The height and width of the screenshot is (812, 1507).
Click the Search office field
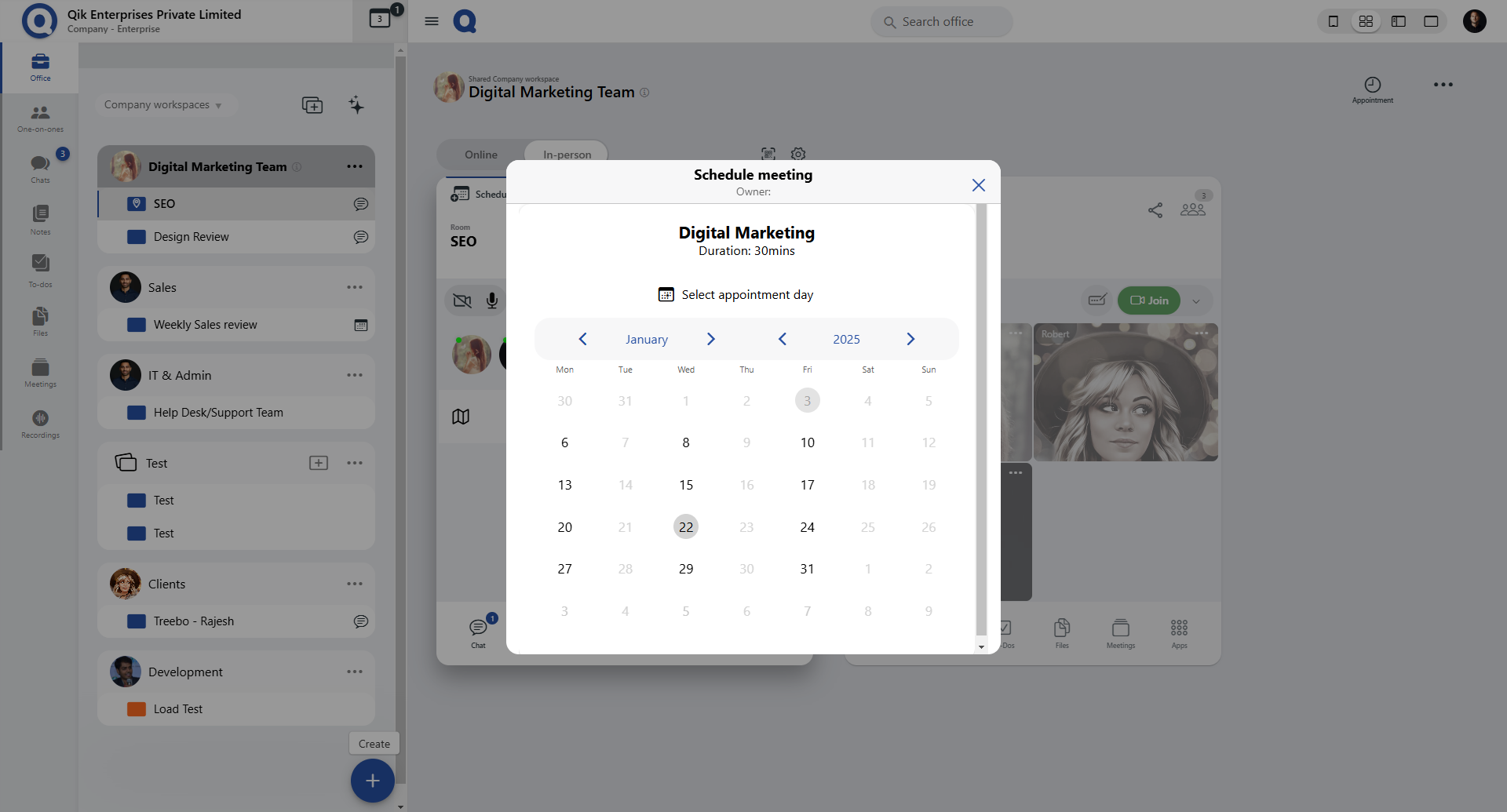click(942, 22)
